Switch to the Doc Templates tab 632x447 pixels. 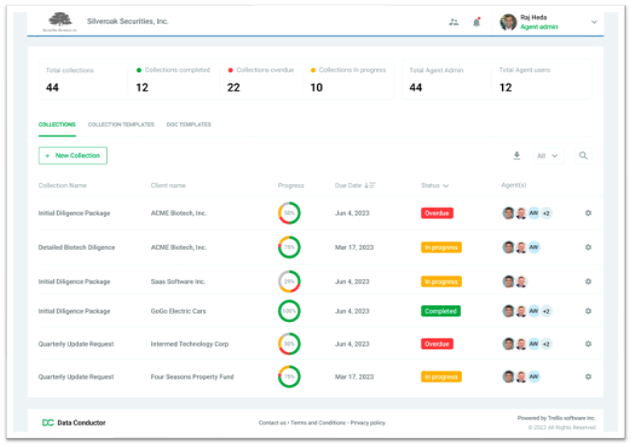tap(189, 125)
